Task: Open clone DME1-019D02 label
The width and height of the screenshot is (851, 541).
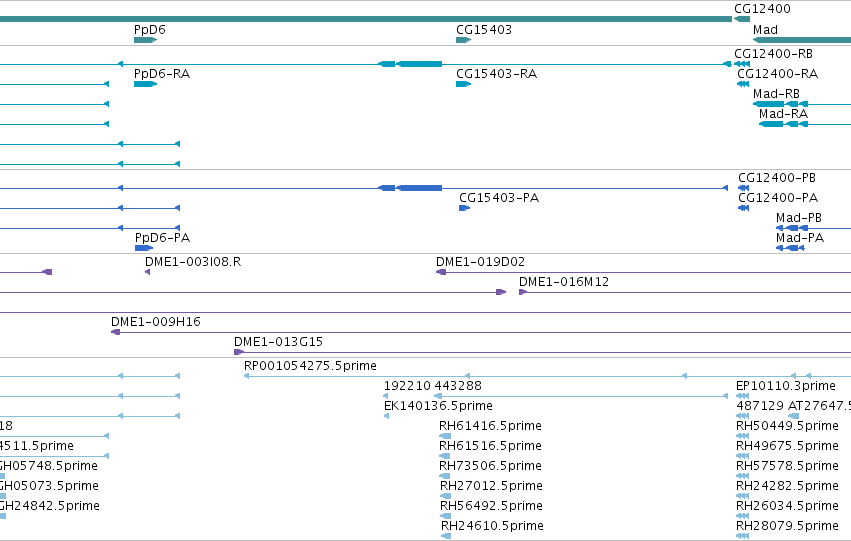Action: pos(480,262)
